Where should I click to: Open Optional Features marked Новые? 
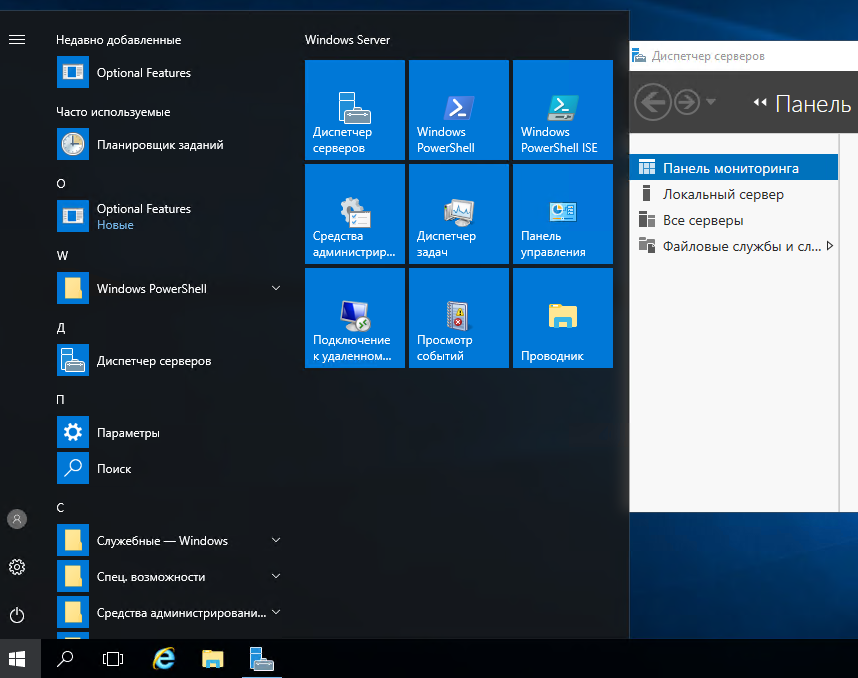(x=170, y=216)
